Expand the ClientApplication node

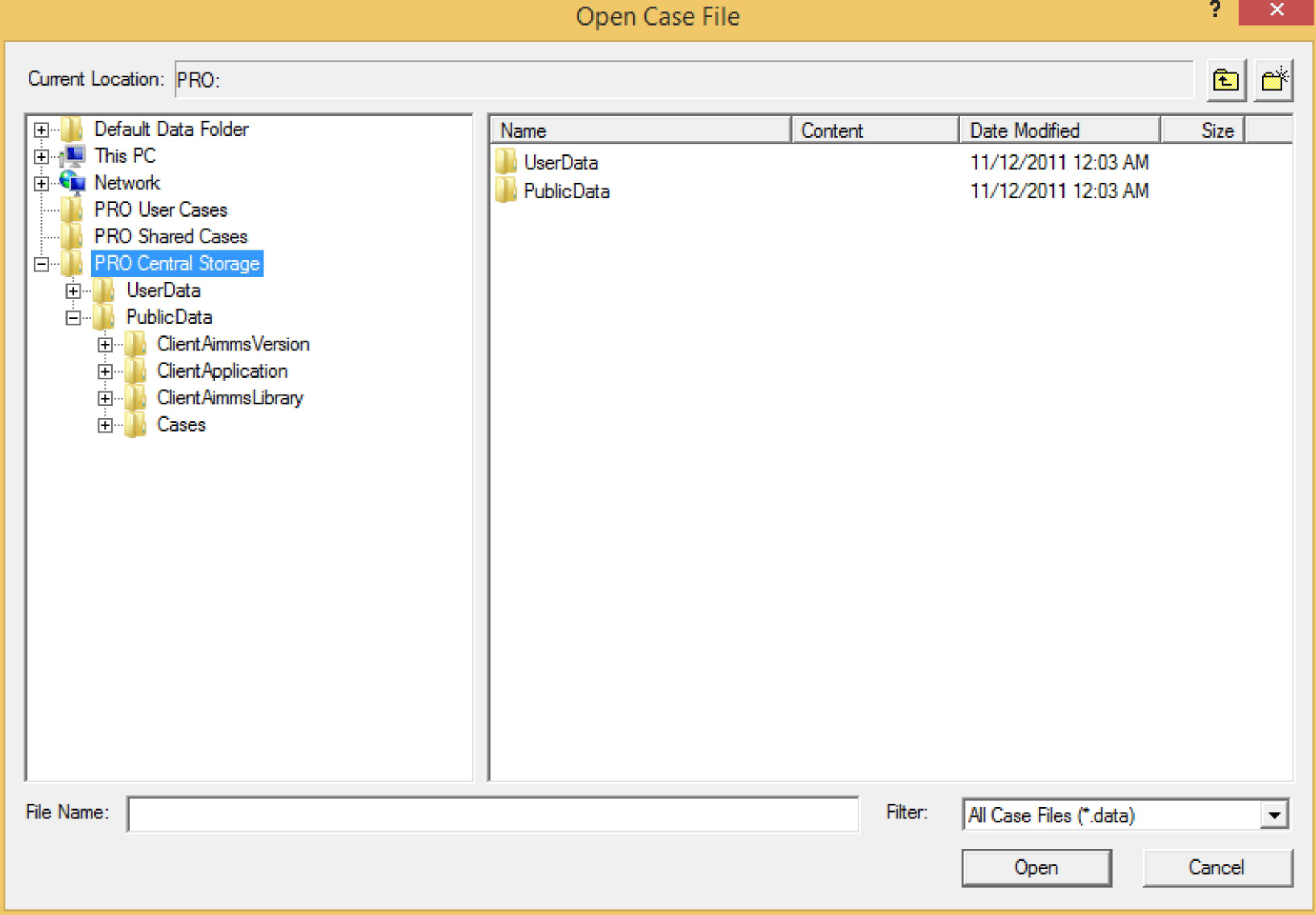[106, 371]
